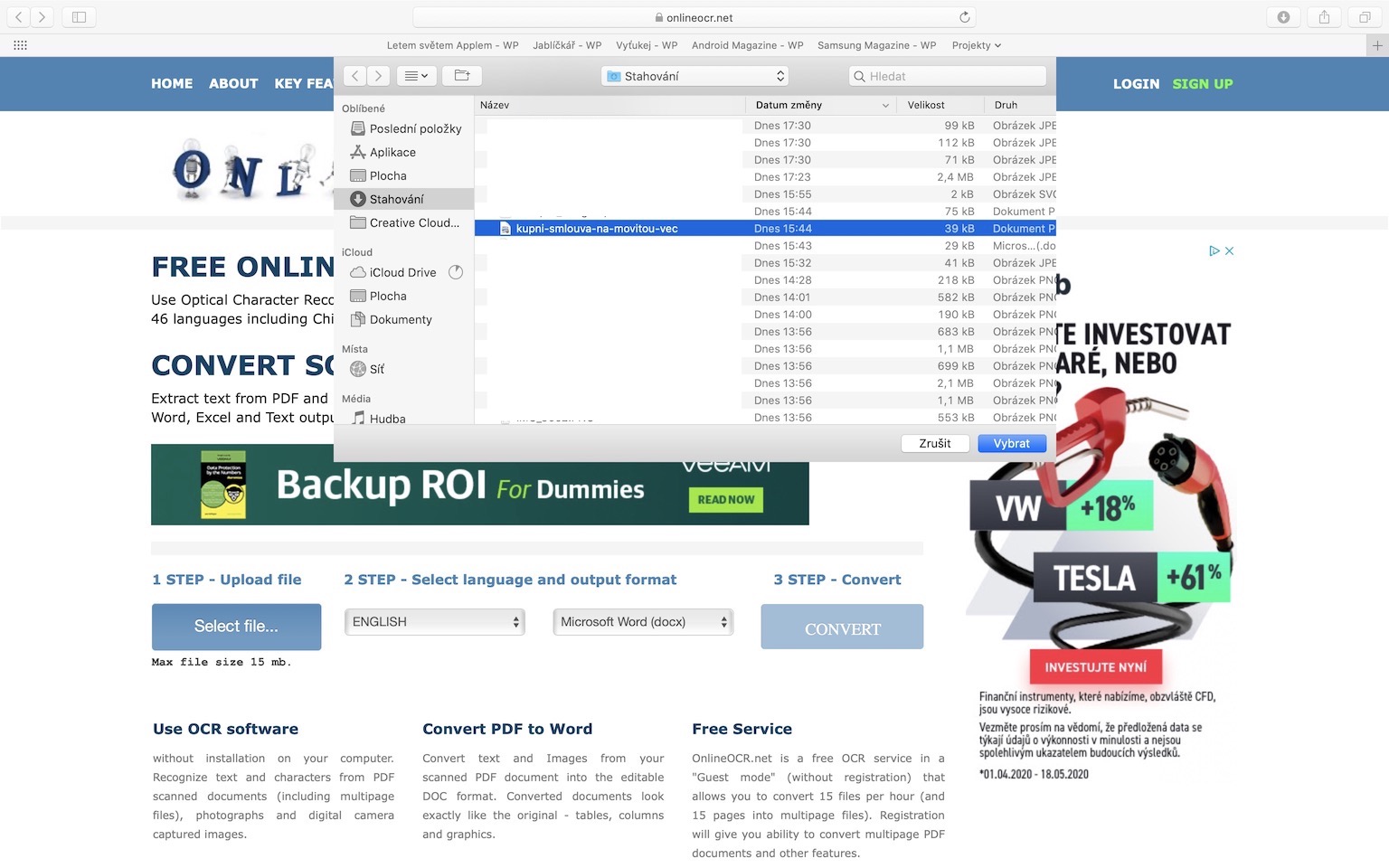Select Síť in sidebar
Viewport: 1389px width, 868px height.
(405, 369)
